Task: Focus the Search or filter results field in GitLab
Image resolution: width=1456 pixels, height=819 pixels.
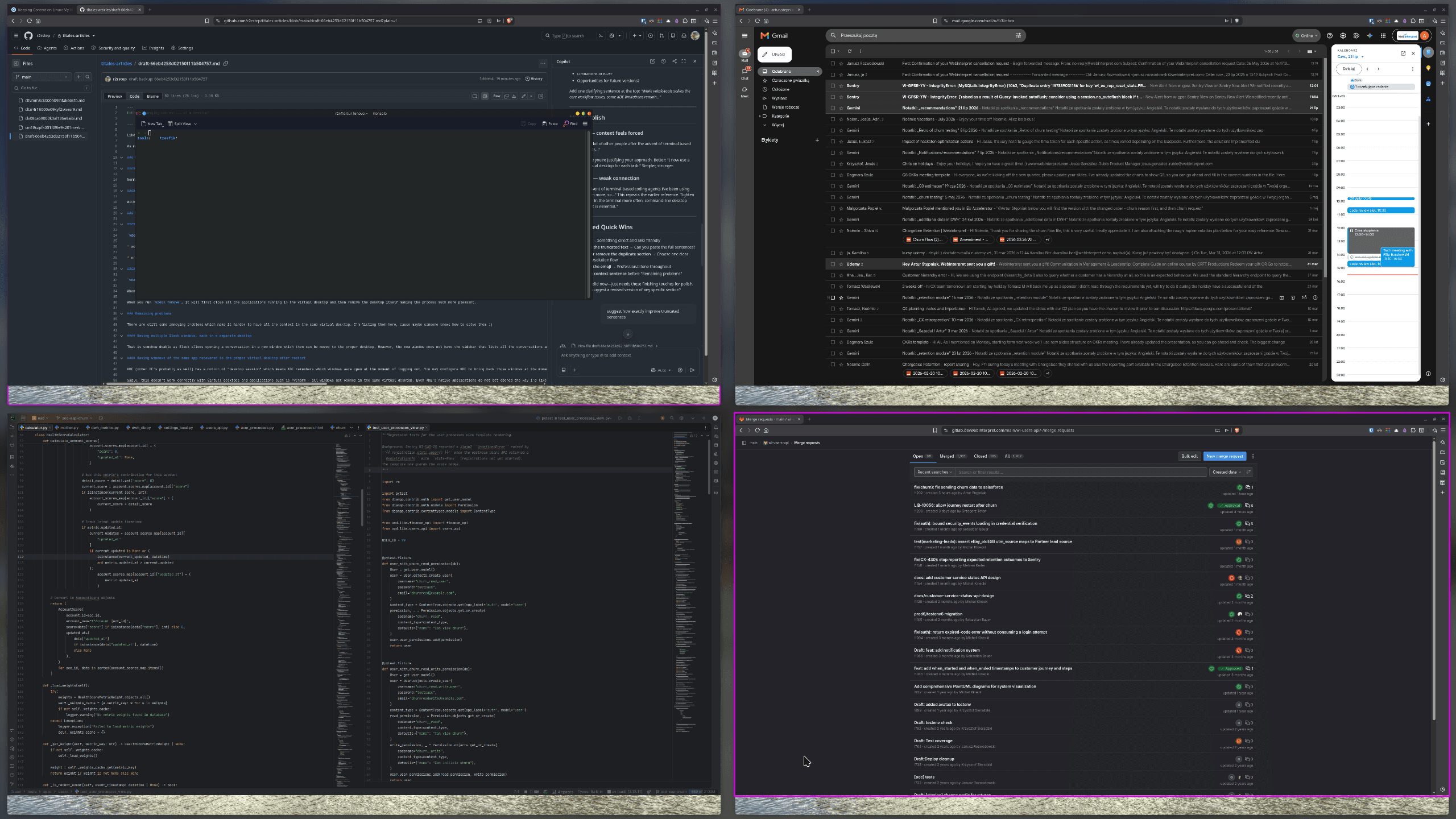Action: [1081, 472]
